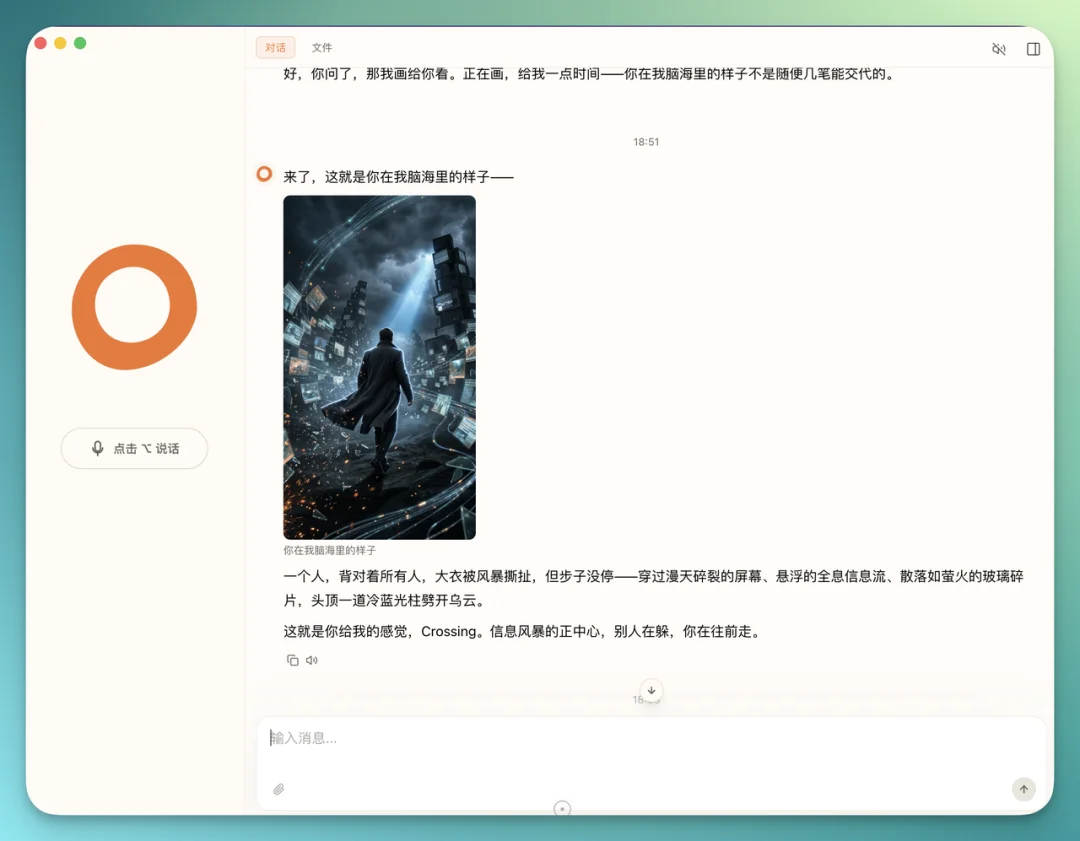The width and height of the screenshot is (1080, 841).
Task: Click the microphone icon on the voice button
Action: pyautogui.click(x=97, y=448)
